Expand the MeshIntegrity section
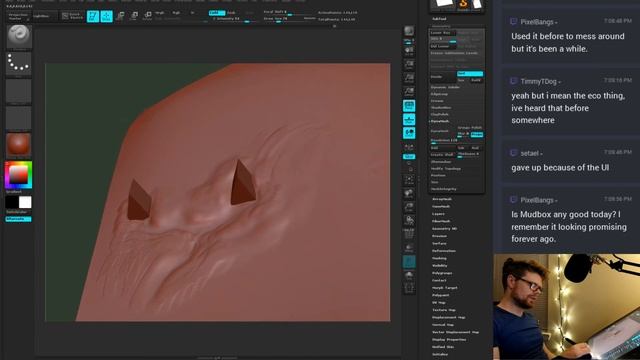 pos(443,189)
